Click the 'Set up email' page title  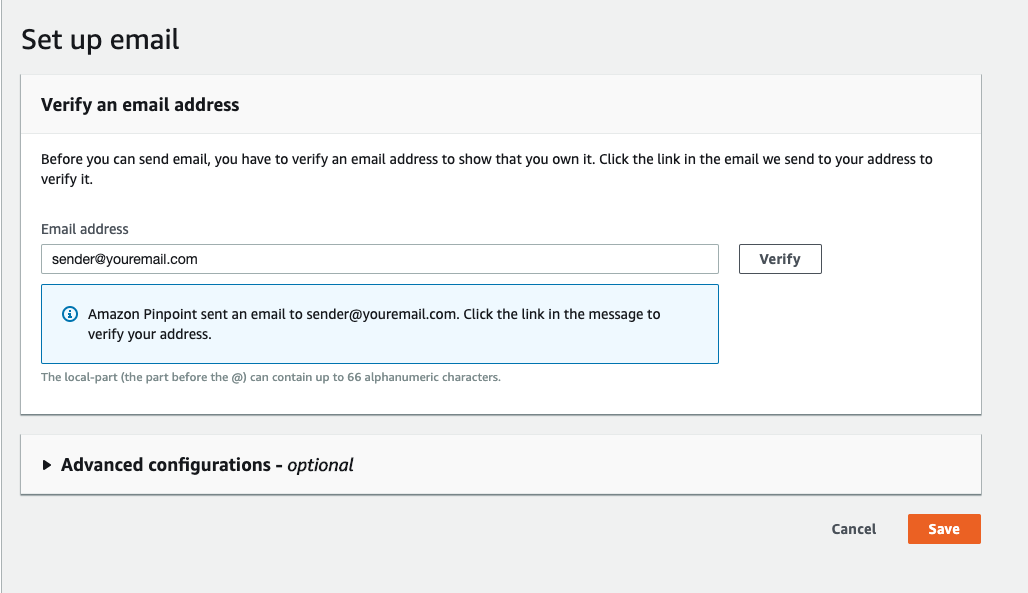[x=100, y=39]
